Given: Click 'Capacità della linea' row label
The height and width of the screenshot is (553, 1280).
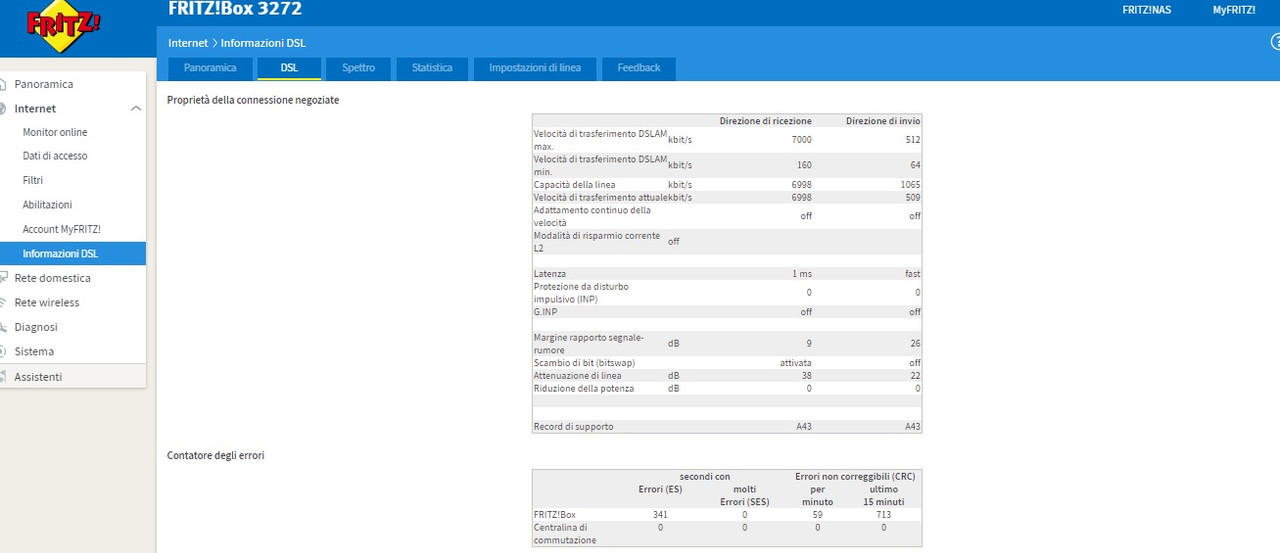Looking at the screenshot, I should pos(574,185).
